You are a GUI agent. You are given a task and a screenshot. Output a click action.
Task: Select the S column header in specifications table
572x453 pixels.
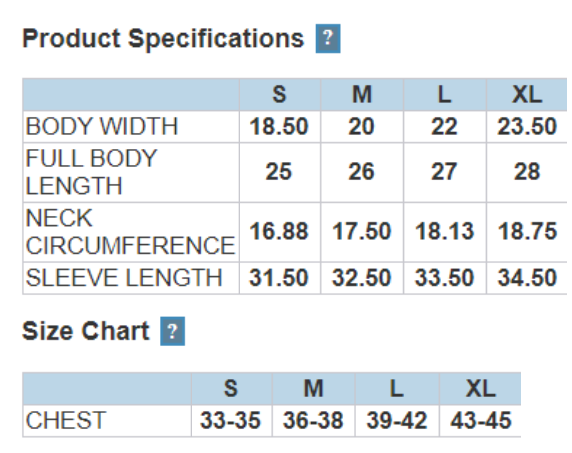tap(280, 94)
